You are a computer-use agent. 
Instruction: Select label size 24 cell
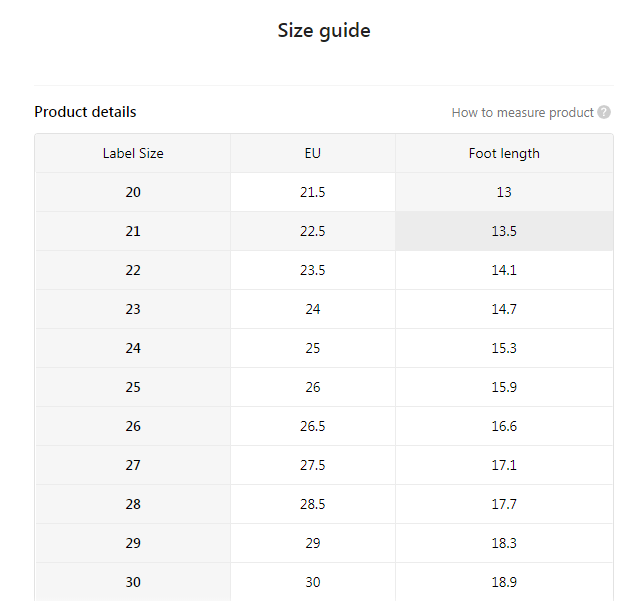click(133, 348)
